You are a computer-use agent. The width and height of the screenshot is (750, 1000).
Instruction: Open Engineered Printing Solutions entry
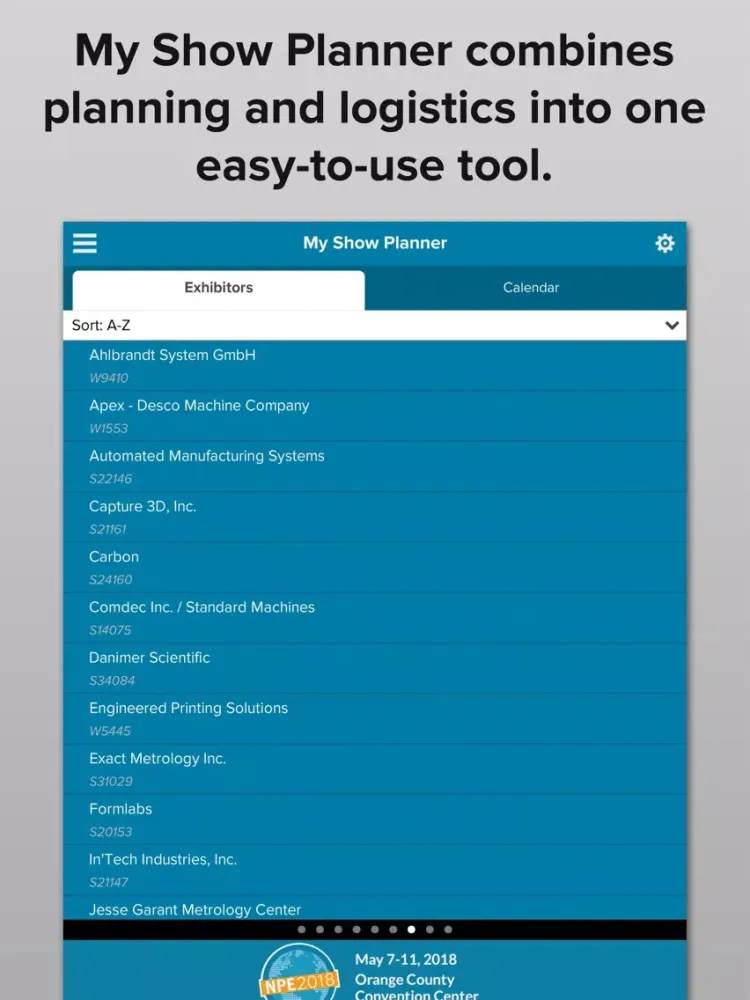(x=374, y=718)
